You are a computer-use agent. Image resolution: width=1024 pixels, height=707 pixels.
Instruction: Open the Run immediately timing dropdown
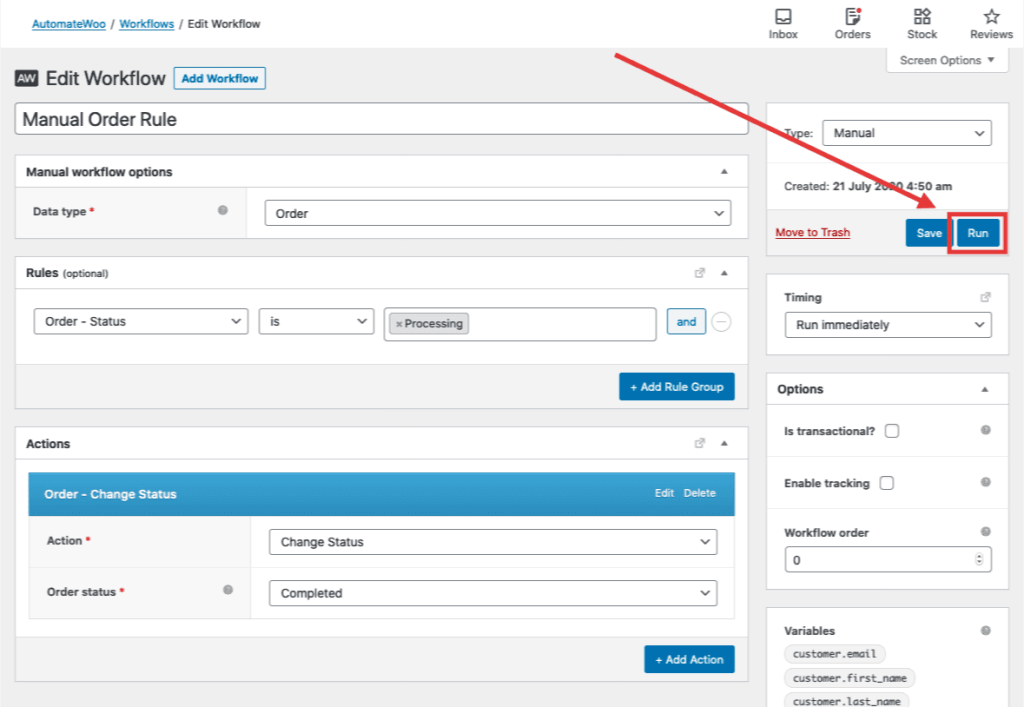point(887,324)
